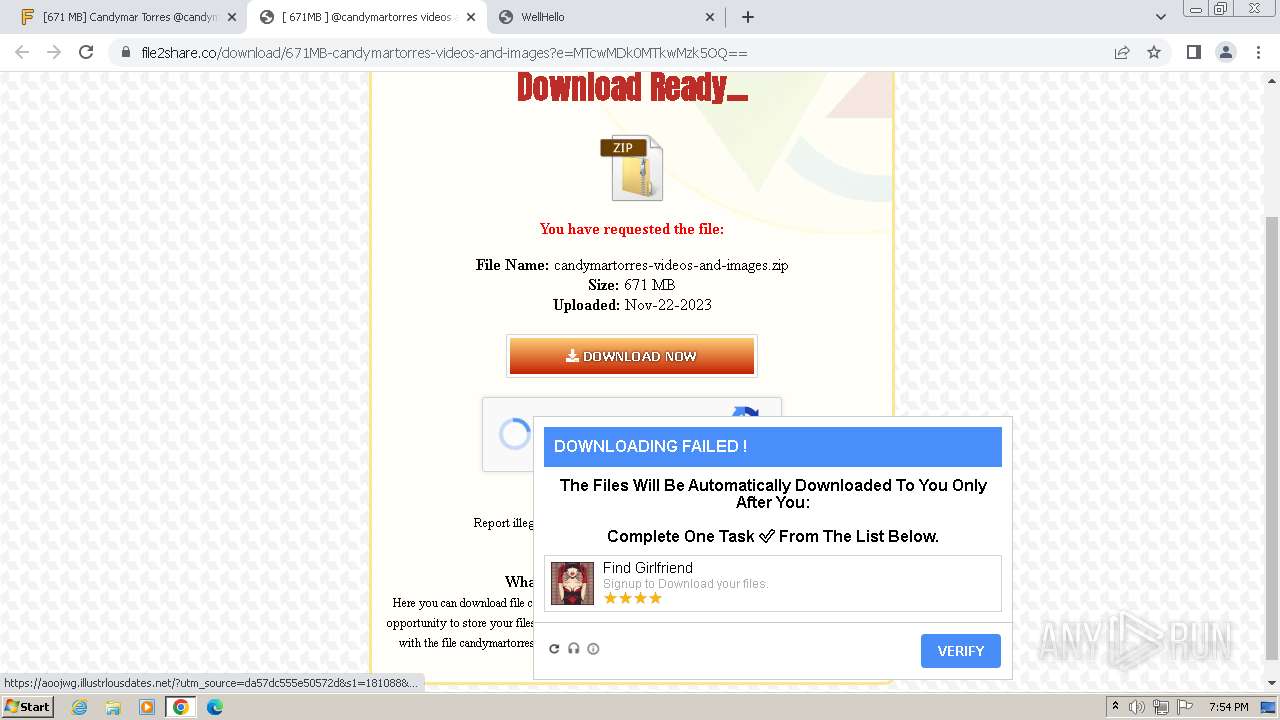This screenshot has height=720, width=1280.
Task: Reload the current page
Action: click(86, 52)
